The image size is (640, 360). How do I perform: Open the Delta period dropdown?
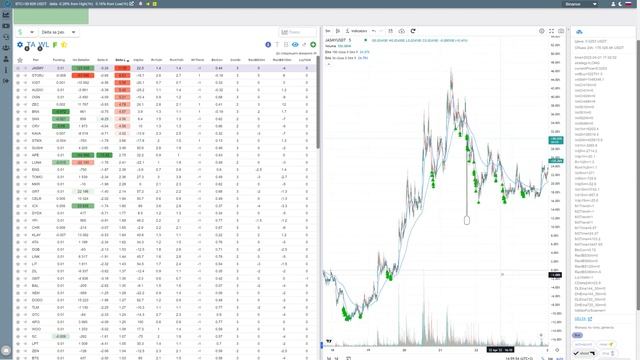pyautogui.click(x=58, y=32)
